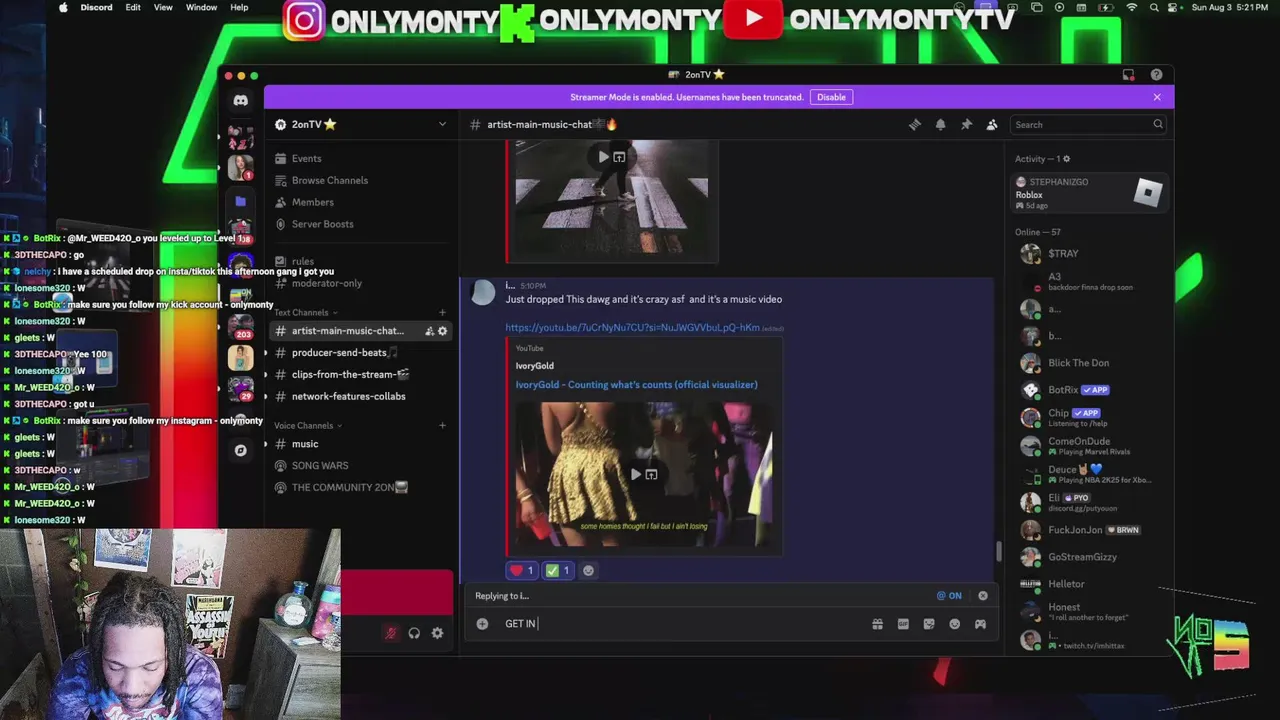Collapse the Voice Channels category
Image resolution: width=1280 pixels, height=720 pixels.
click(x=308, y=426)
